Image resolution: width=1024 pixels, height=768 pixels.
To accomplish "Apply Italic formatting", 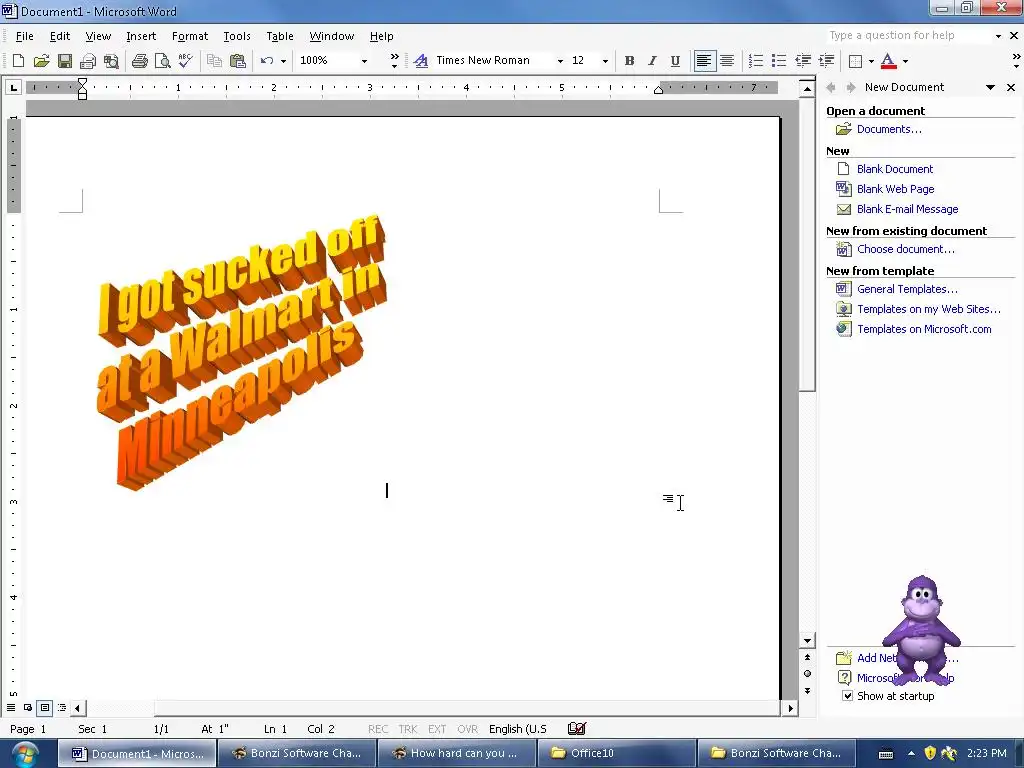I will [x=652, y=61].
